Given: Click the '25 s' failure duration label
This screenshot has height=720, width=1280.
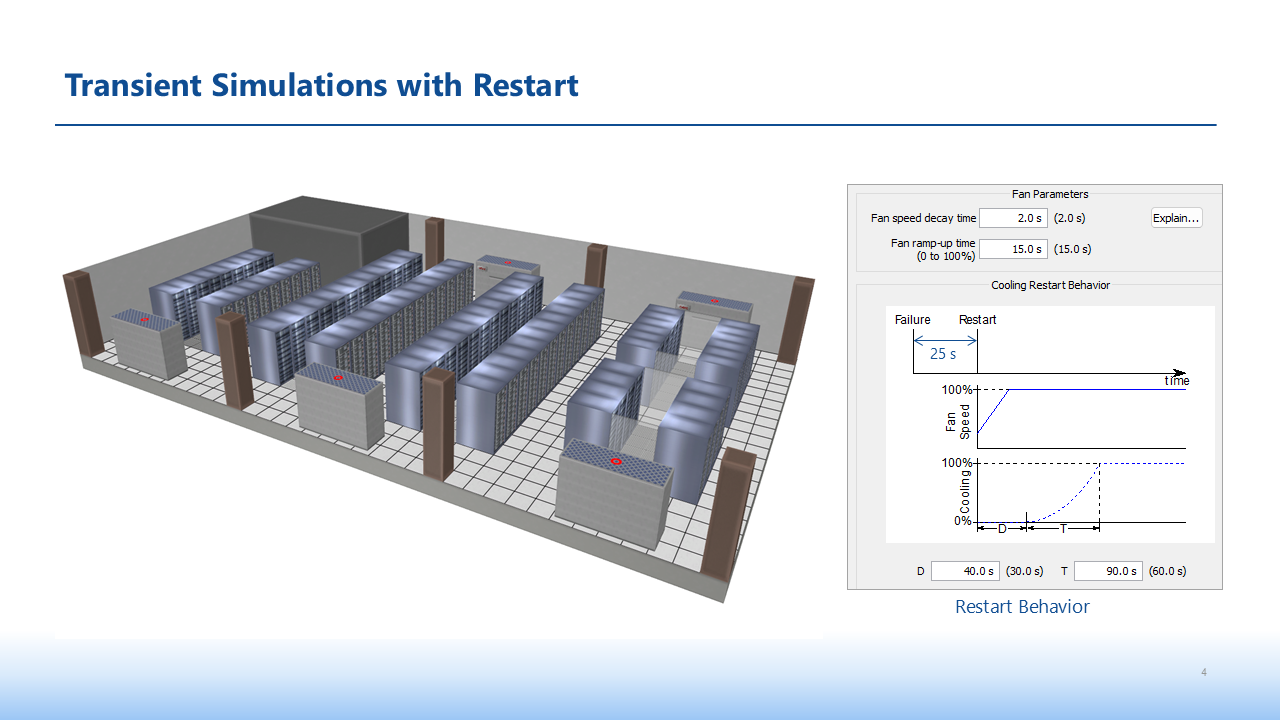Looking at the screenshot, I should coord(943,354).
